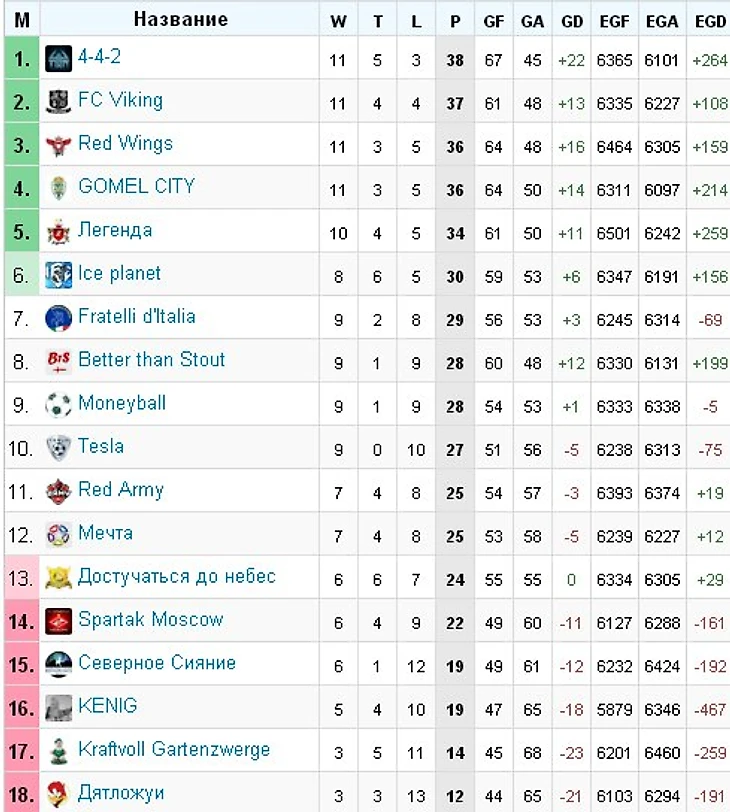Click the EGD column header

click(x=710, y=21)
